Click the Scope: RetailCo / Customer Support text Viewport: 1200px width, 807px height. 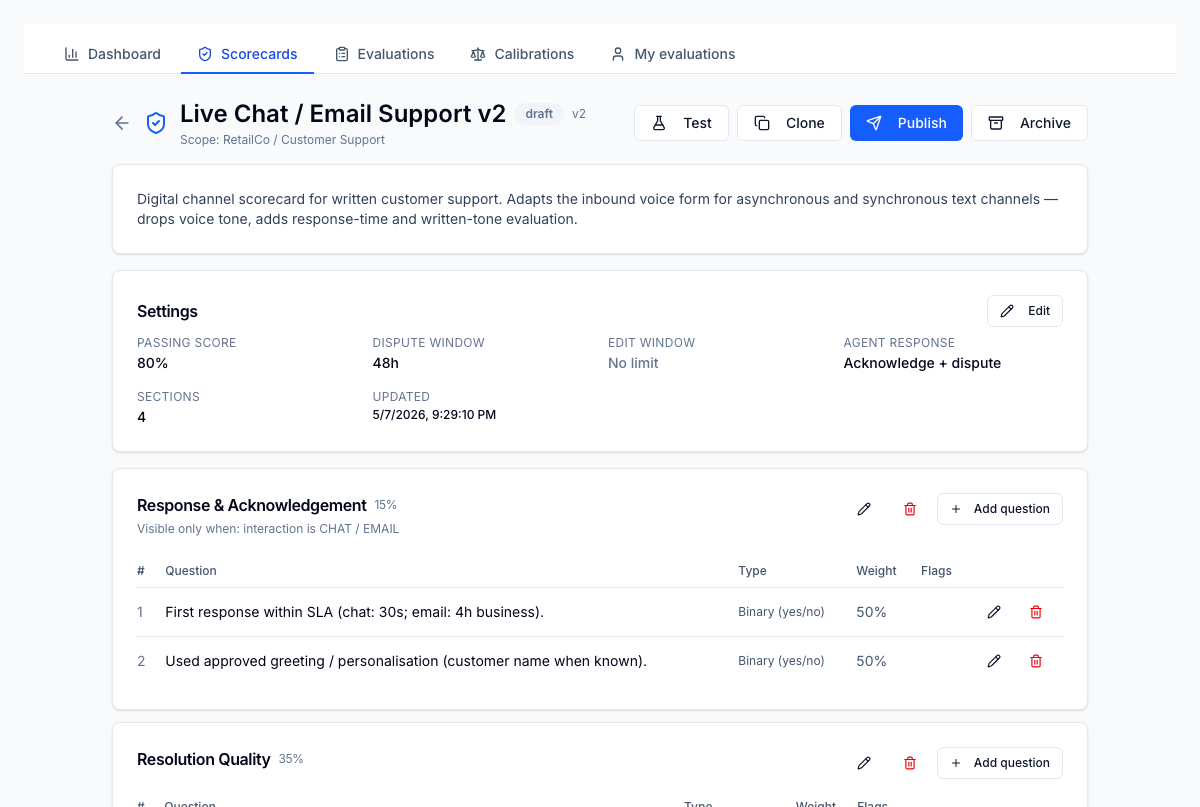pos(282,140)
